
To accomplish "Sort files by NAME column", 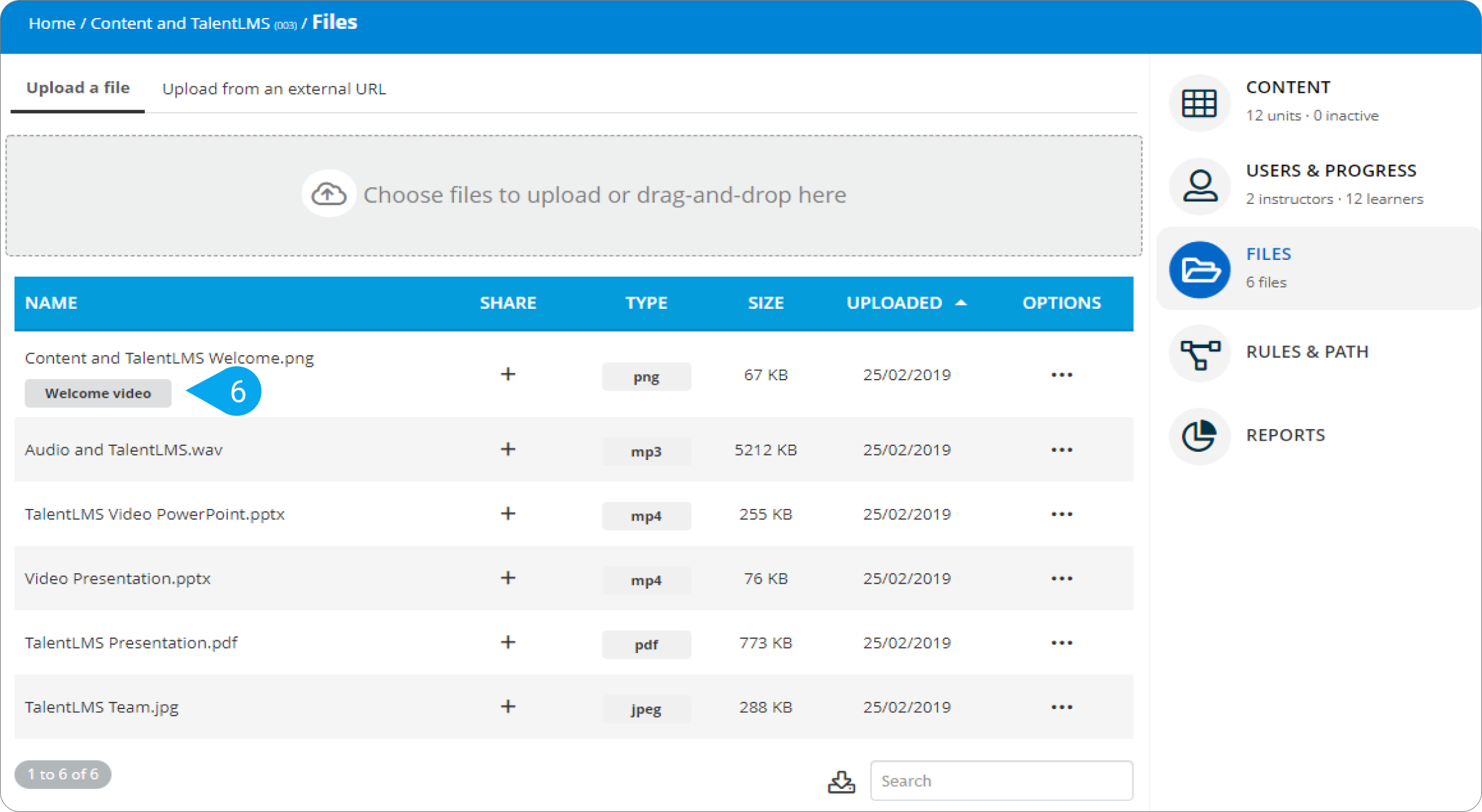I will (x=52, y=302).
